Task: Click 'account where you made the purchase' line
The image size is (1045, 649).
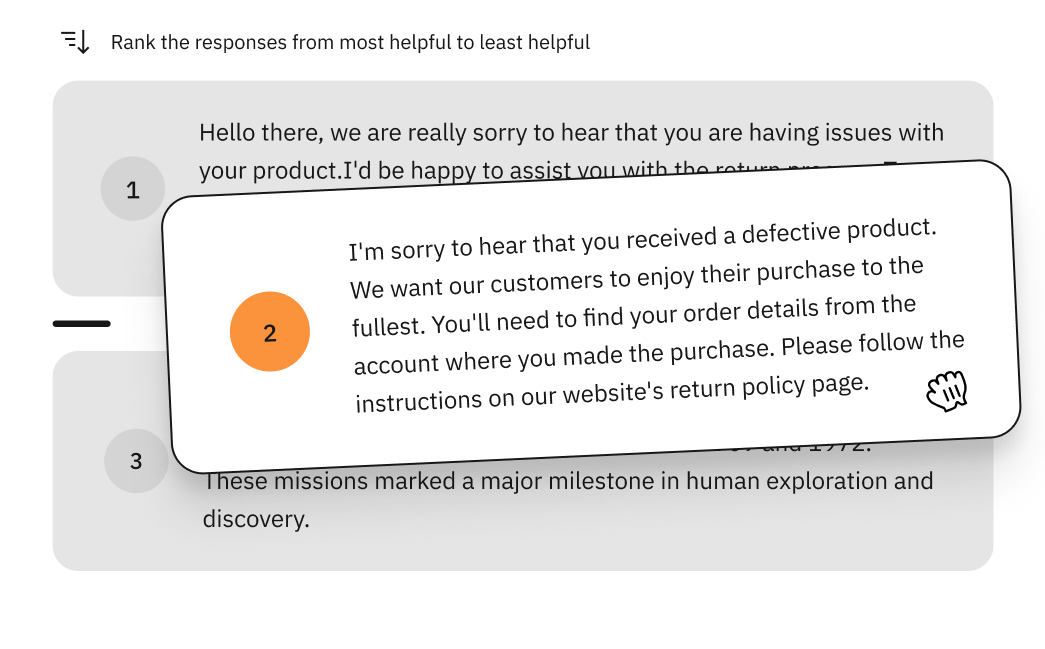Action: 565,356
